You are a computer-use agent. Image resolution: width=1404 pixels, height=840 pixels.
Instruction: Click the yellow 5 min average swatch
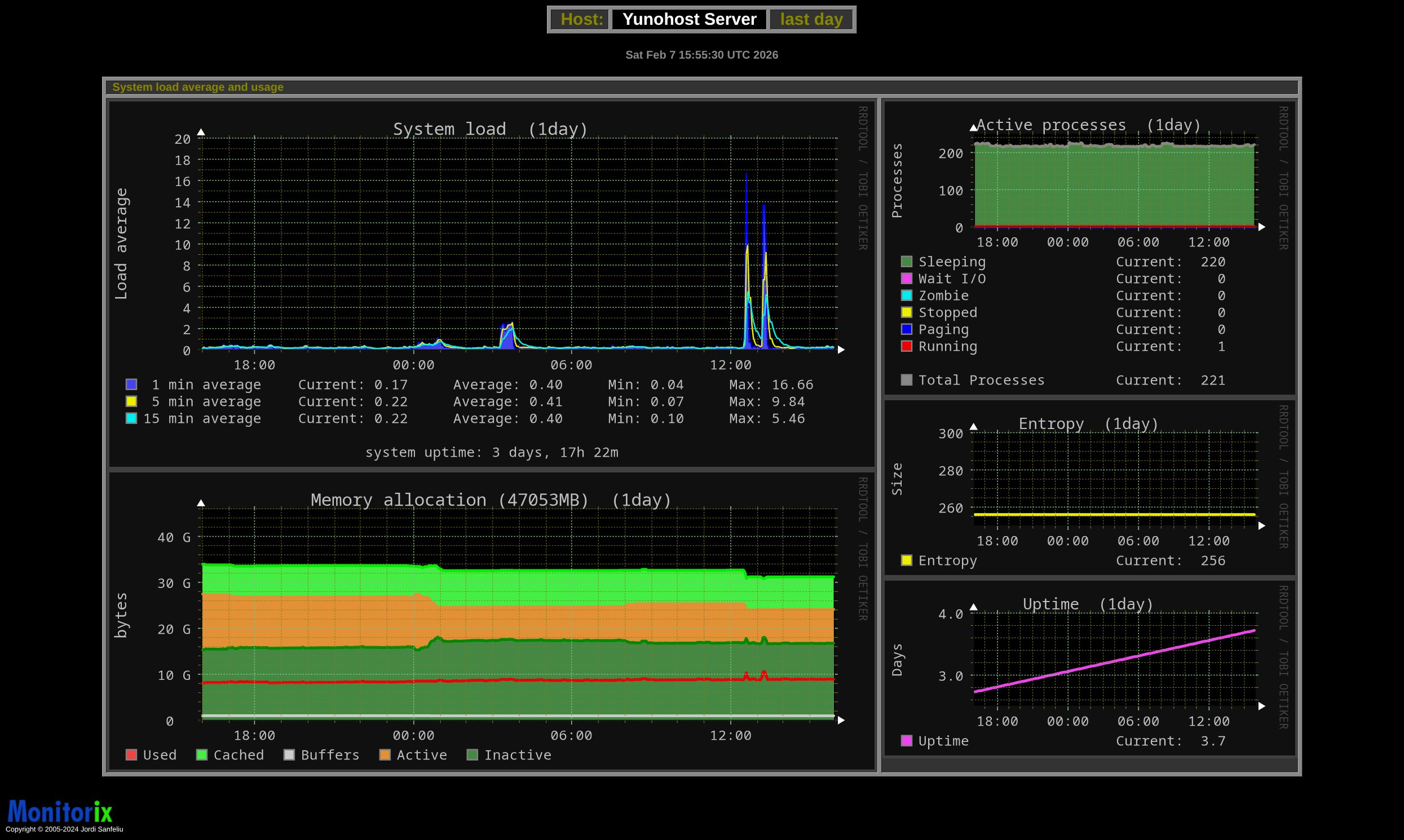coord(131,401)
